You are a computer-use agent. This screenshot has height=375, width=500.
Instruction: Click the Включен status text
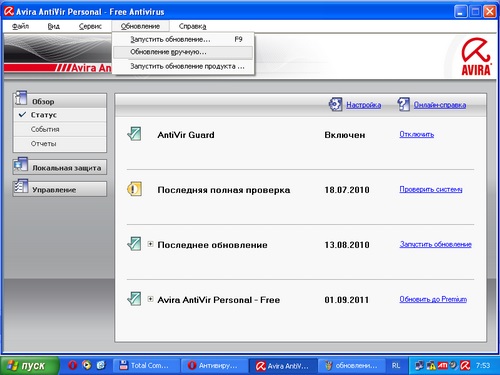345,135
